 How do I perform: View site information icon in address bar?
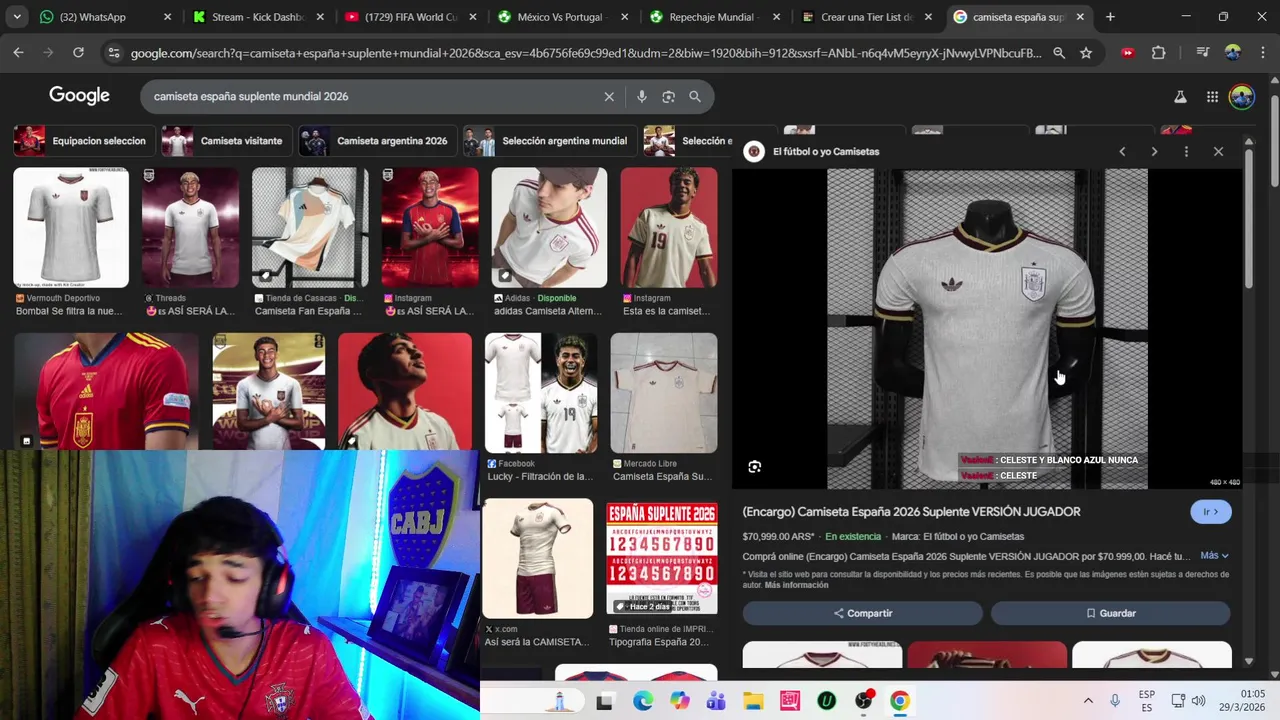113,53
